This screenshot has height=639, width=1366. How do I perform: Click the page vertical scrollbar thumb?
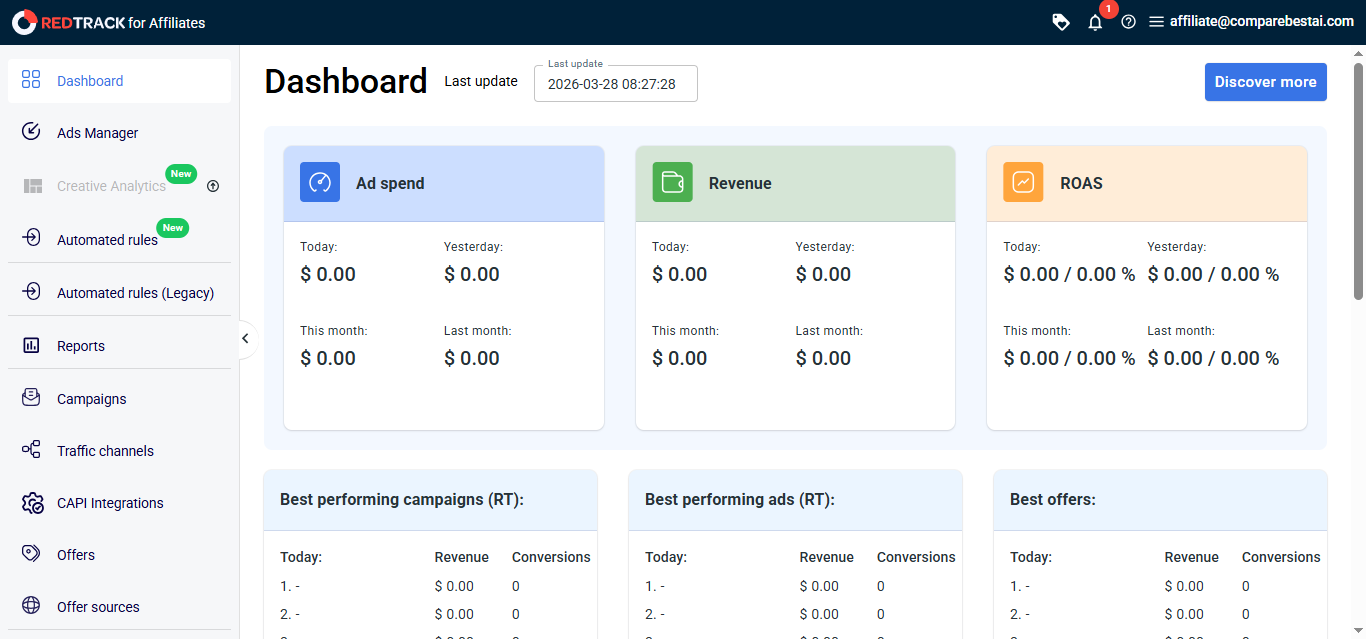tap(1358, 180)
